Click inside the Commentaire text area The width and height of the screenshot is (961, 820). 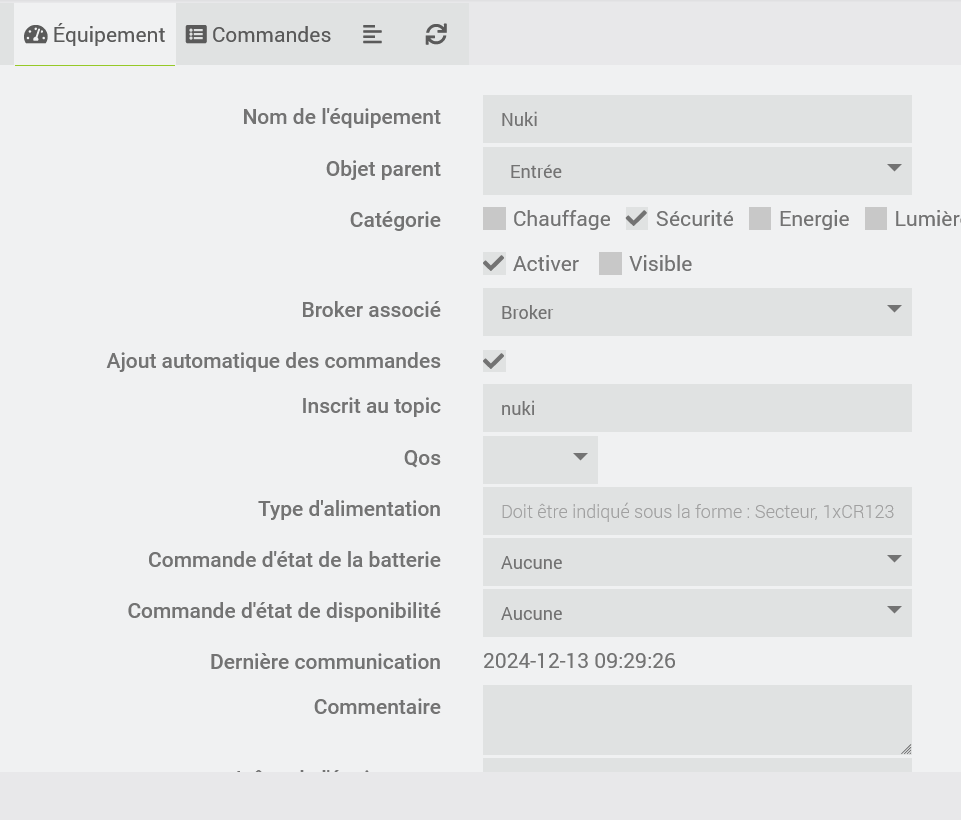click(x=697, y=719)
